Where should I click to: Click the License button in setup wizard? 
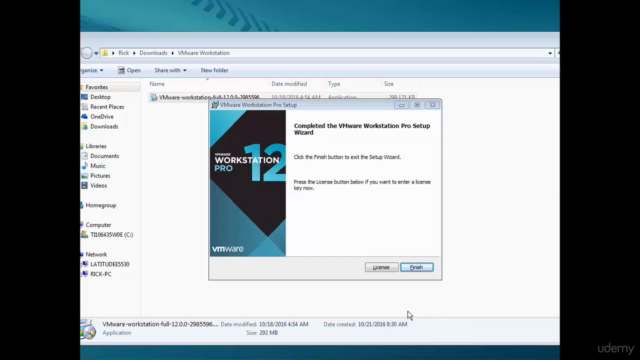(381, 267)
